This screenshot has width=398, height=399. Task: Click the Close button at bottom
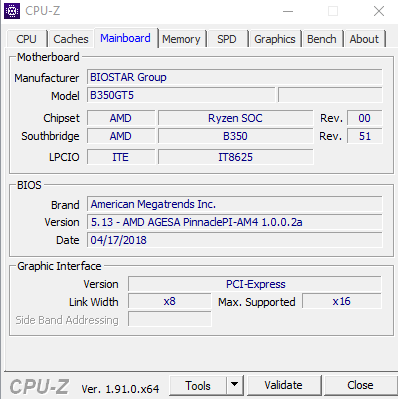(x=360, y=385)
